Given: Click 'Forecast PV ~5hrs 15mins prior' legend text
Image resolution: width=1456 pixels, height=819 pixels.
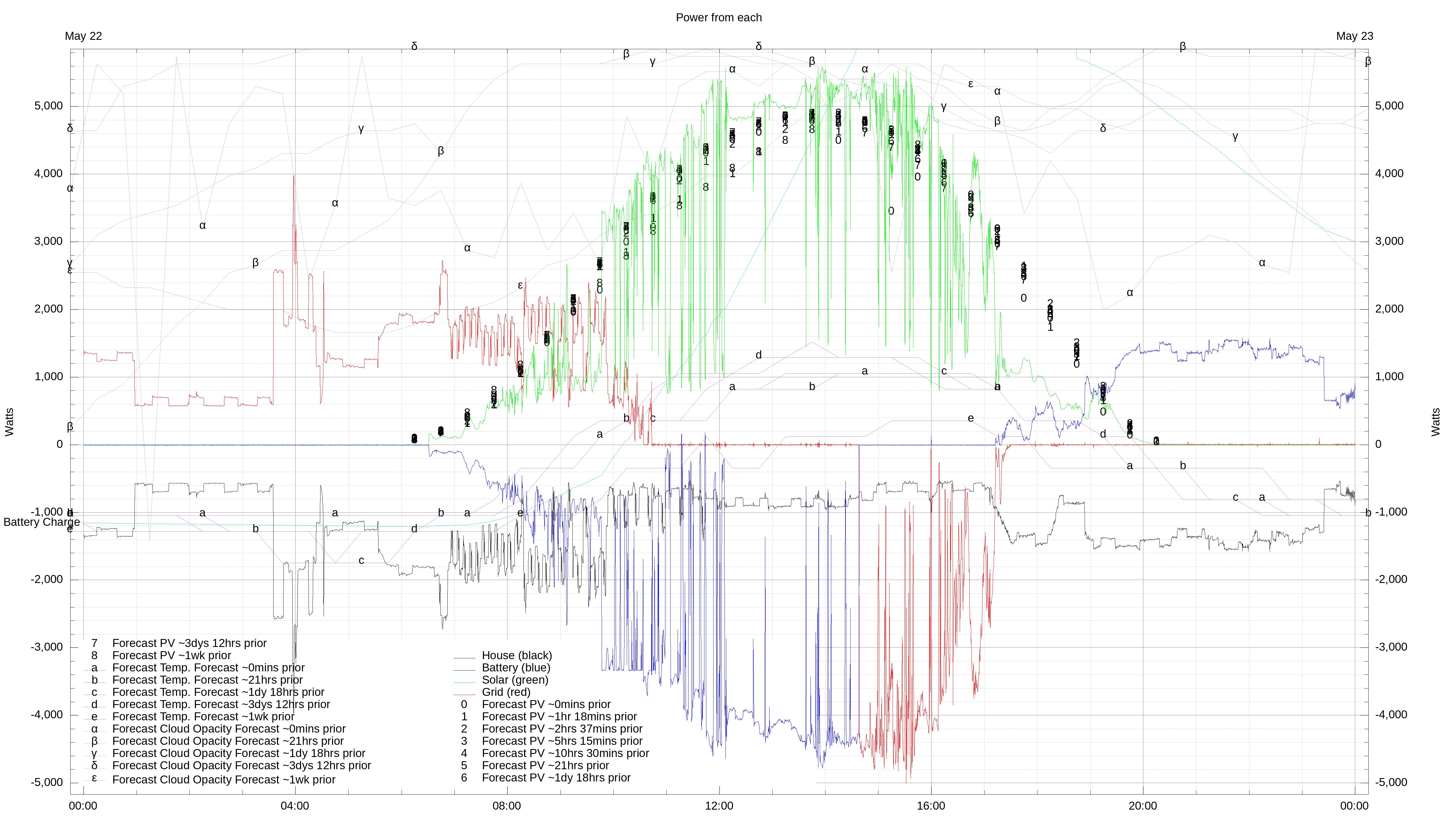Looking at the screenshot, I should click(562, 741).
